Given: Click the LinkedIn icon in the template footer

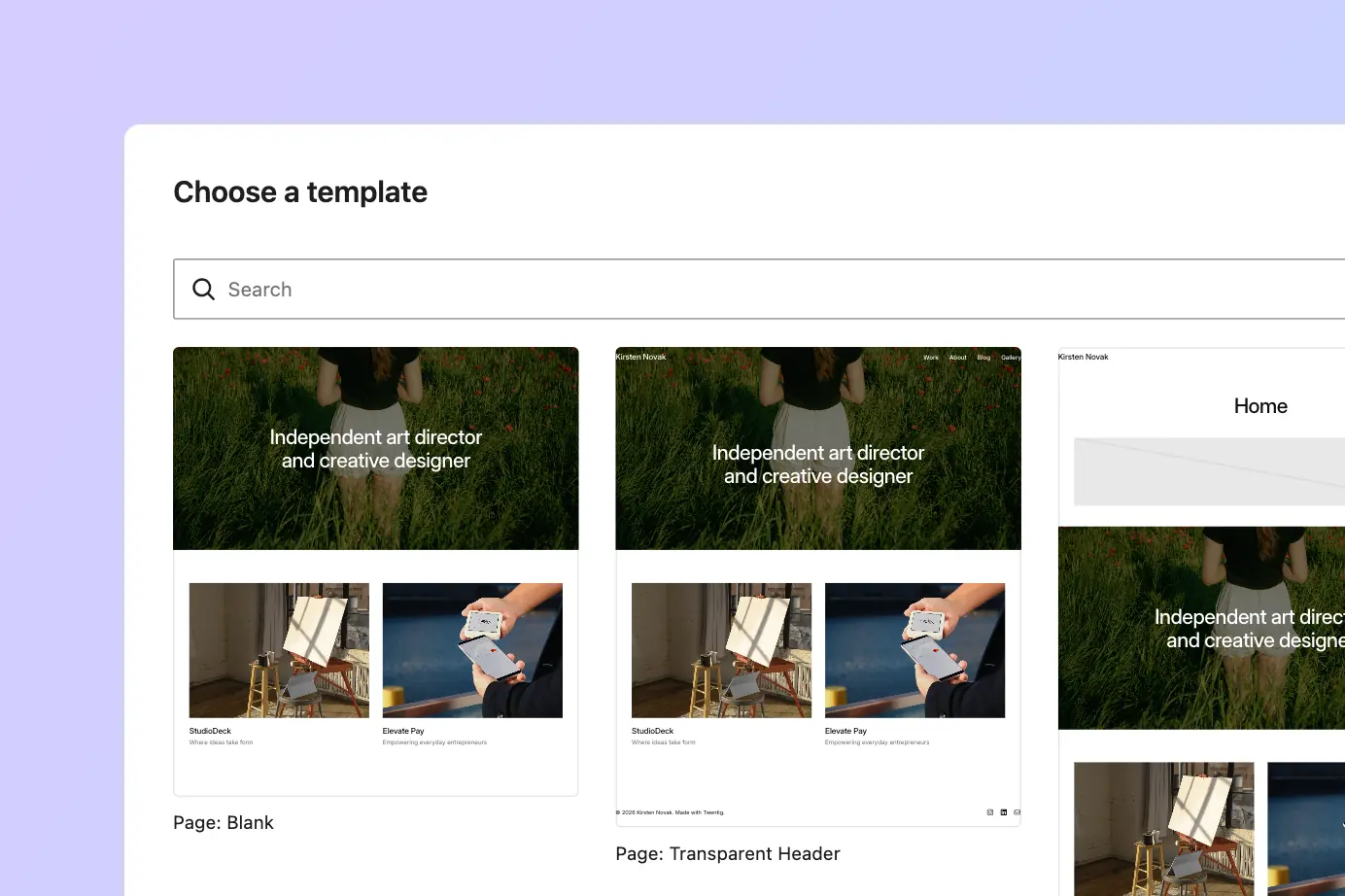Looking at the screenshot, I should coord(1004,812).
